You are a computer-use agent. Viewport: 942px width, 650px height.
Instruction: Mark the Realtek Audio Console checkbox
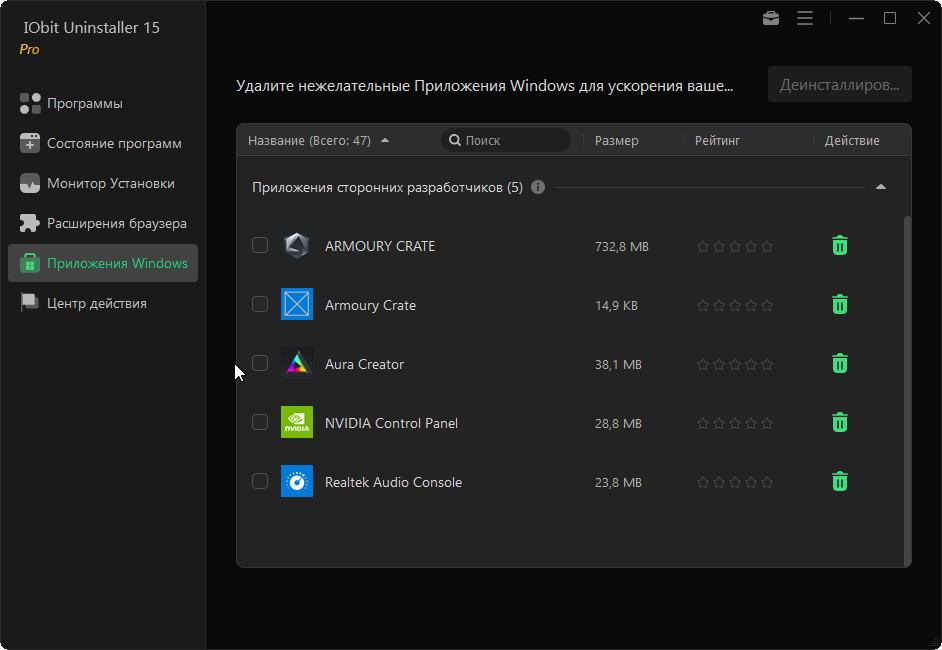click(x=260, y=481)
